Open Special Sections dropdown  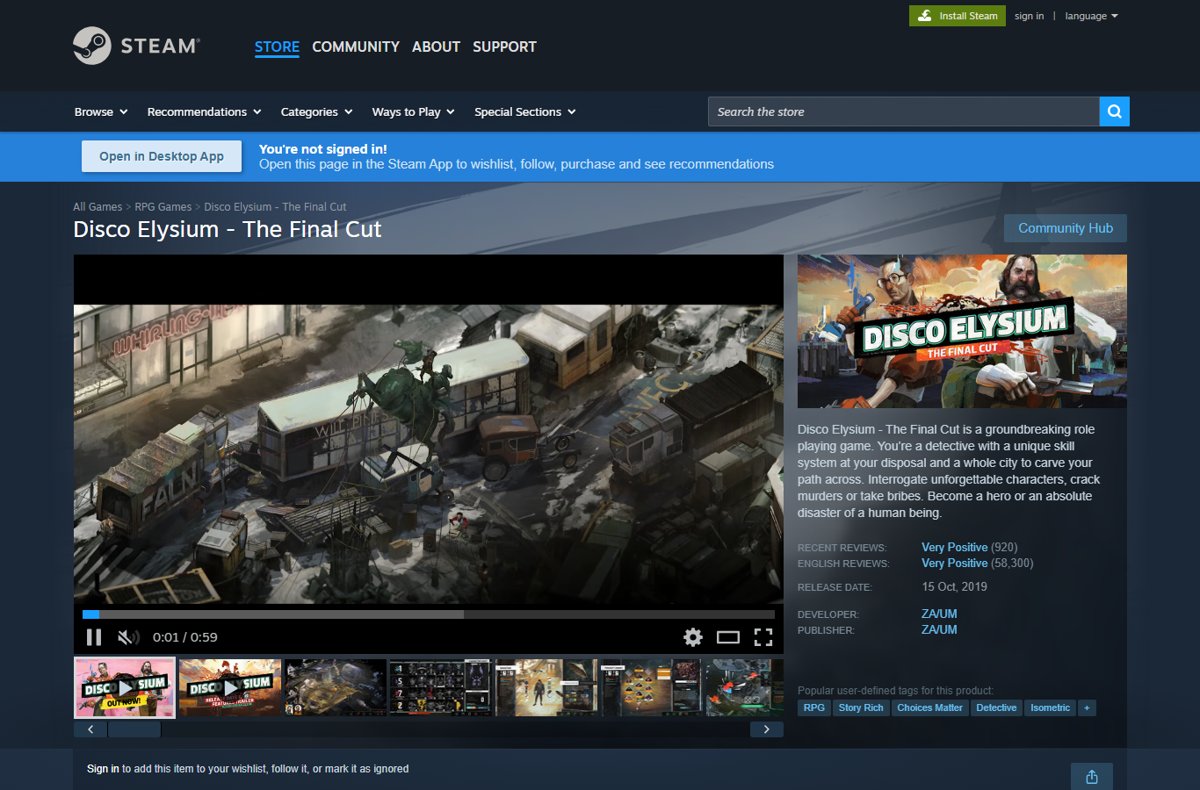pyautogui.click(x=525, y=112)
